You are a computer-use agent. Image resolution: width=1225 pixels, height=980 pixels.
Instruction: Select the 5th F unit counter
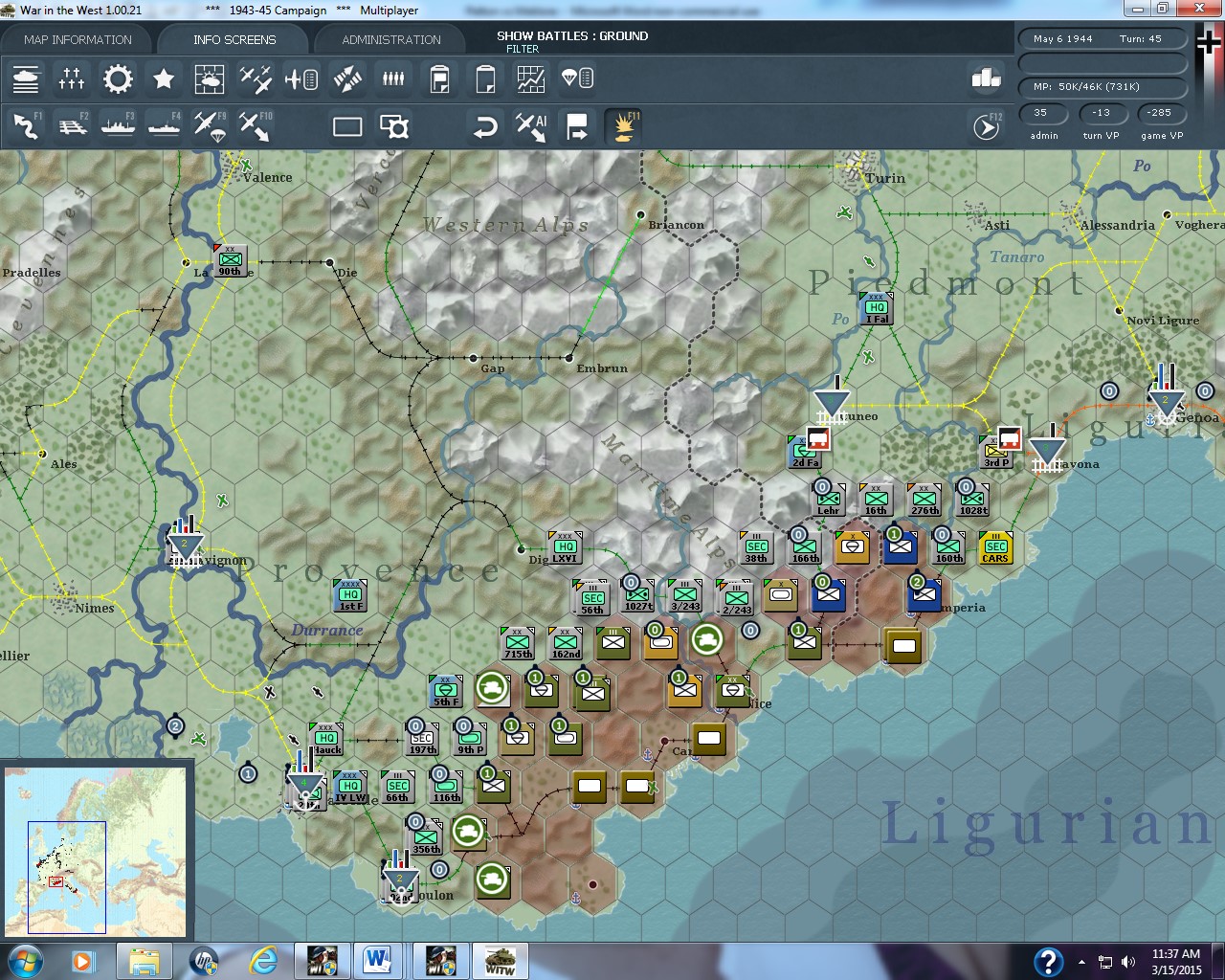pyautogui.click(x=446, y=691)
